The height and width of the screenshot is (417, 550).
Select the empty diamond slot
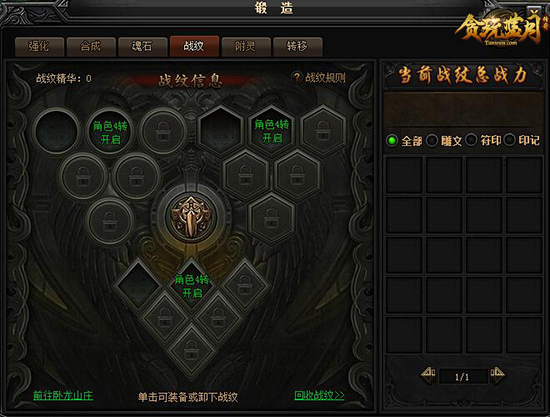coord(138,285)
